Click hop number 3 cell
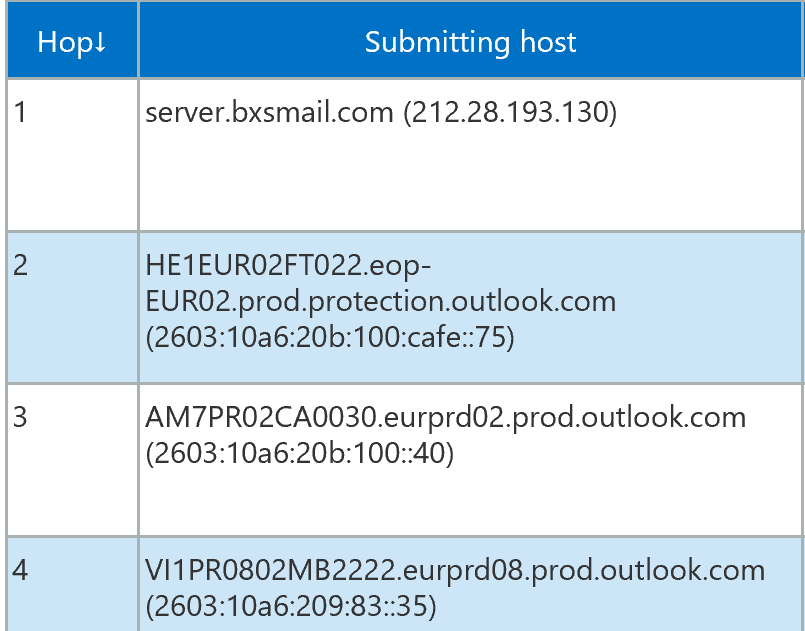This screenshot has width=805, height=631. click(72, 460)
